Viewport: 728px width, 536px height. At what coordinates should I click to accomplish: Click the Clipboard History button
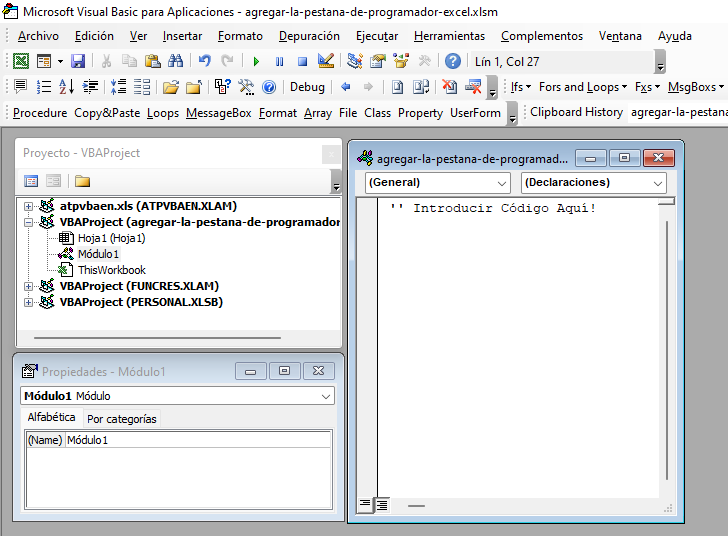577,112
